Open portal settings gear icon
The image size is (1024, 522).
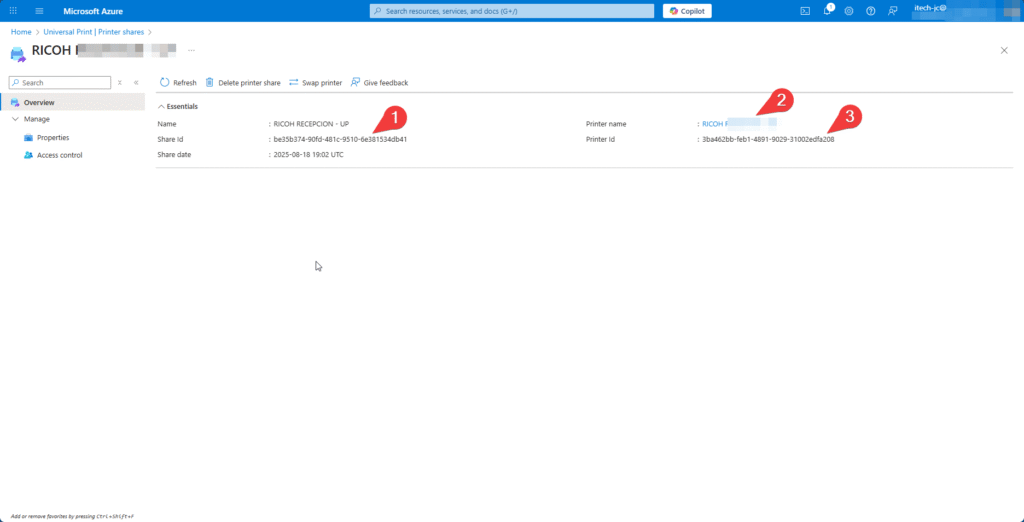coord(849,11)
